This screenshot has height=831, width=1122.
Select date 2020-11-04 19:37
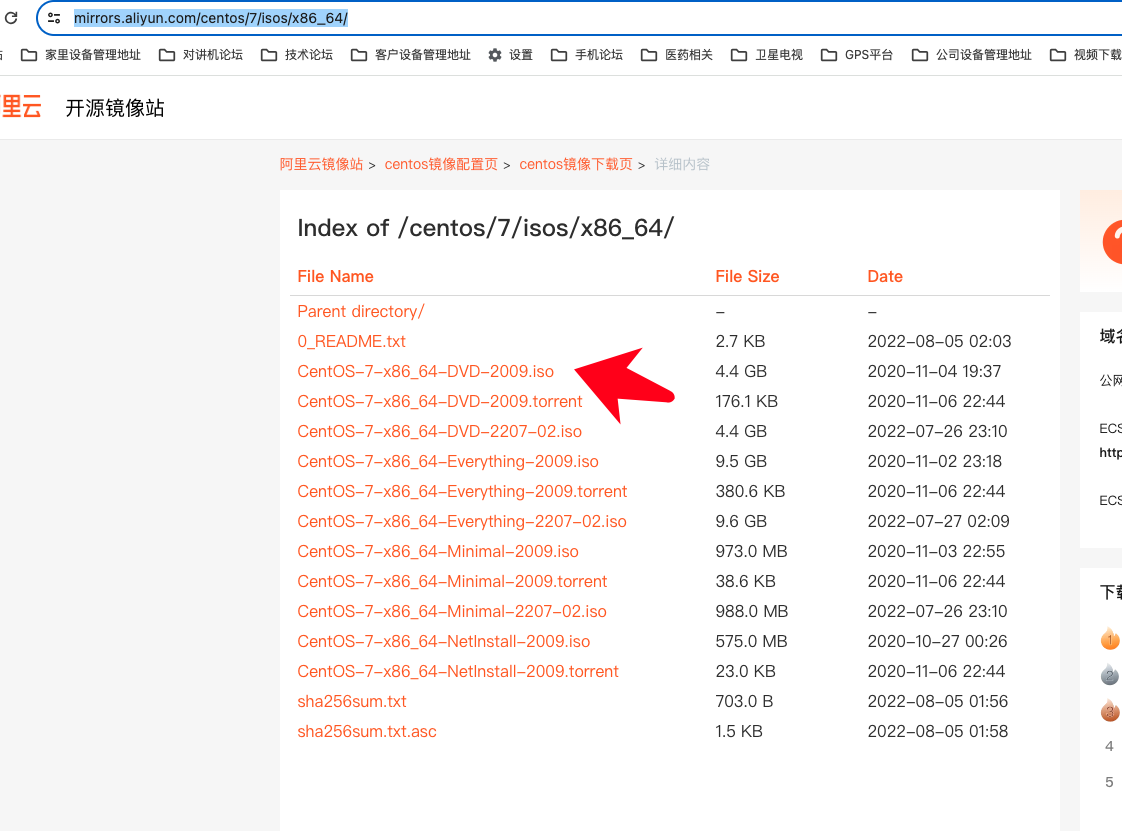point(935,371)
